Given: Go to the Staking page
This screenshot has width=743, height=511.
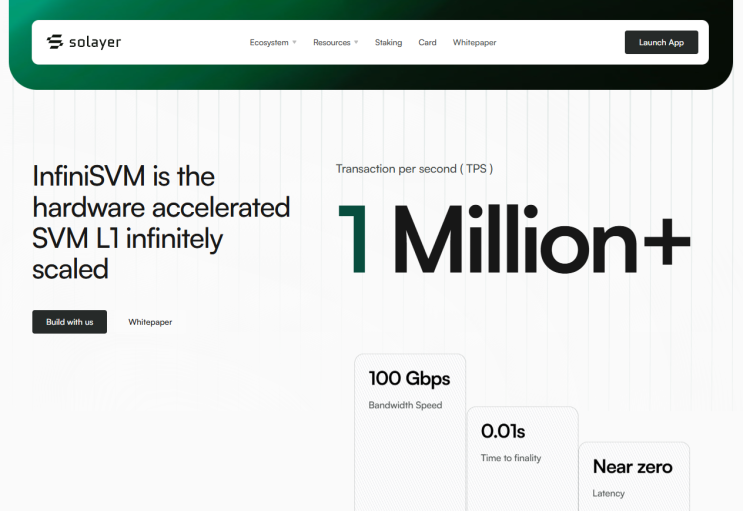Looking at the screenshot, I should coord(388,42).
